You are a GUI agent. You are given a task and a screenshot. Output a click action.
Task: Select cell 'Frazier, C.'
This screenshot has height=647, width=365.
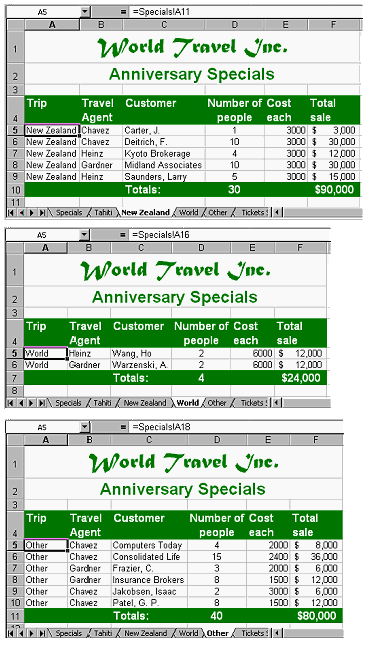(149, 569)
